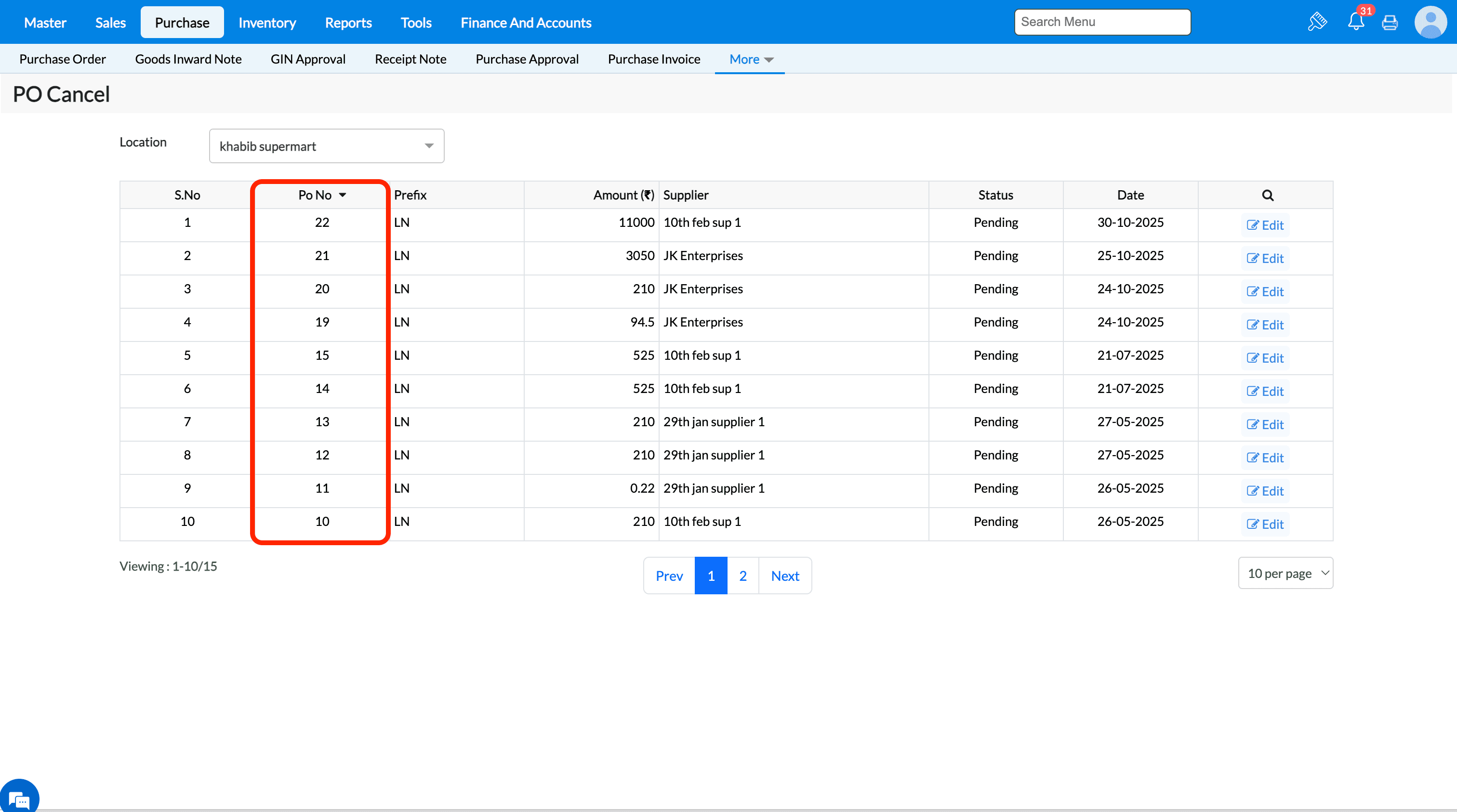Switch to the Purchase Invoice tab
The image size is (1457, 812).
pos(653,59)
